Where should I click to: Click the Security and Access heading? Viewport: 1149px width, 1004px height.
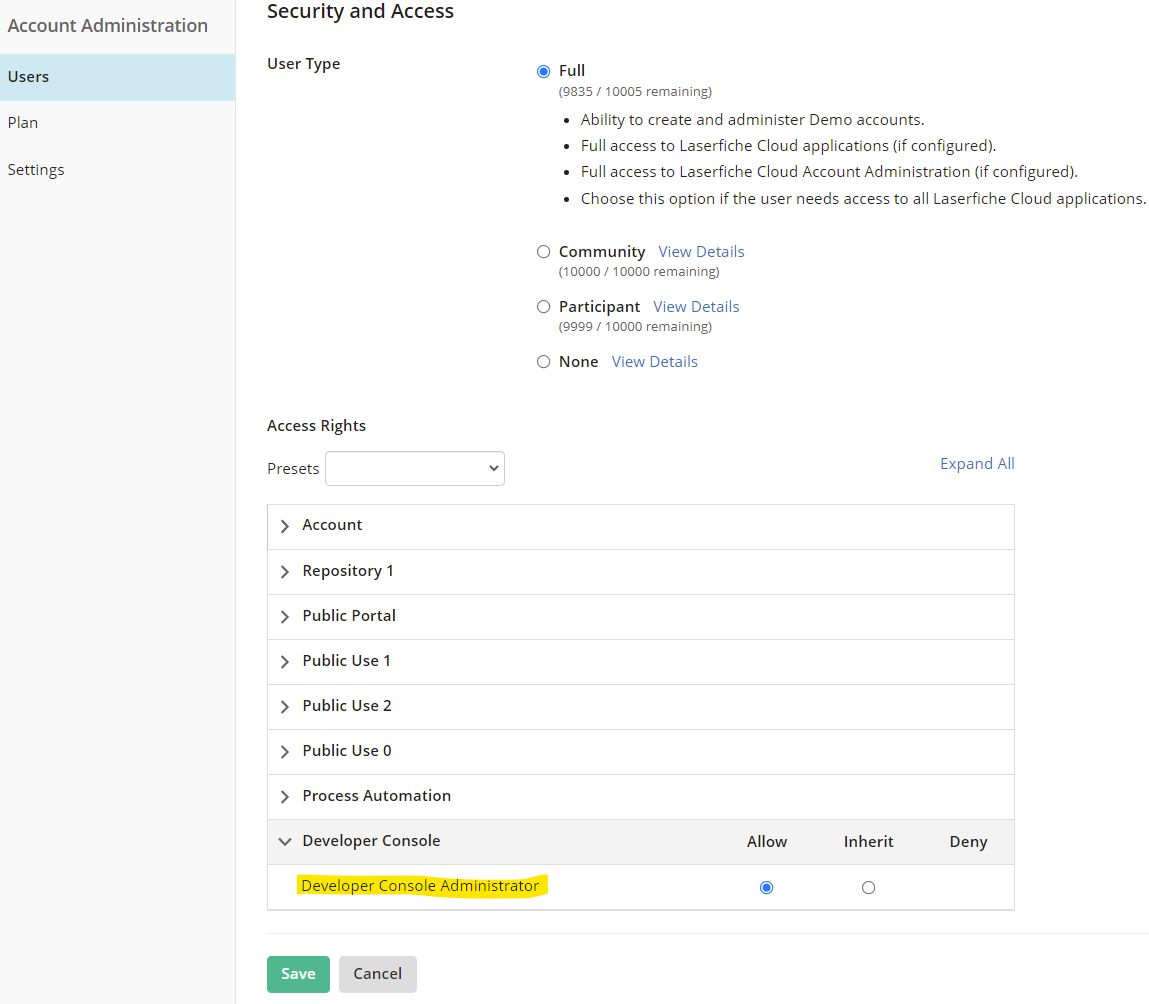pyautogui.click(x=361, y=11)
